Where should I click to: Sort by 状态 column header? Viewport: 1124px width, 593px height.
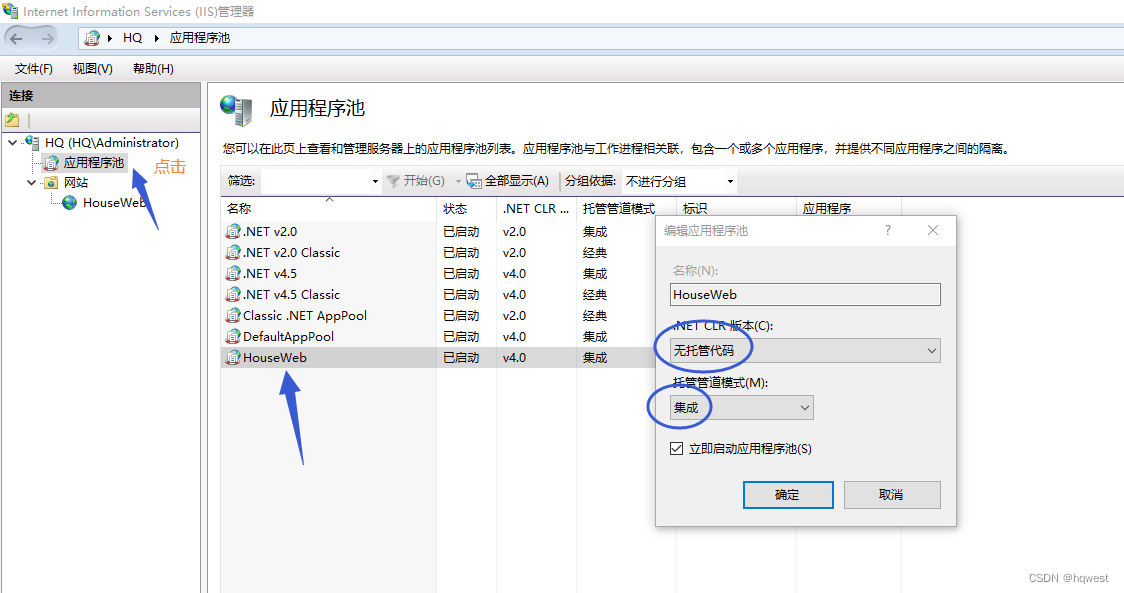[x=466, y=209]
